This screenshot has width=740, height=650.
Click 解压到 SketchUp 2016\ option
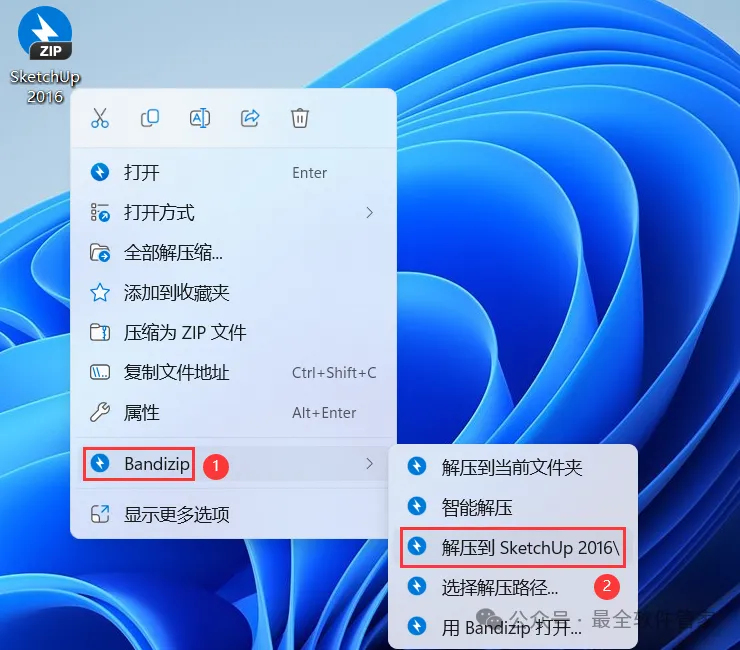coord(513,548)
